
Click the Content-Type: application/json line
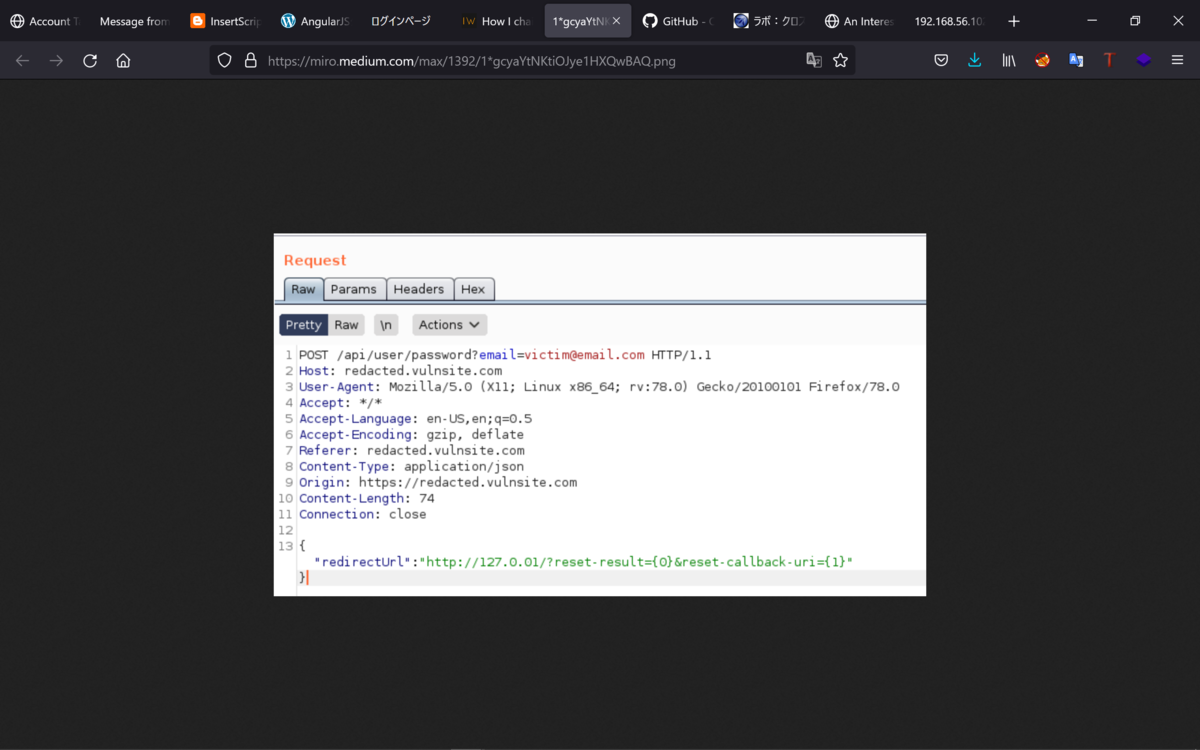[x=411, y=467]
